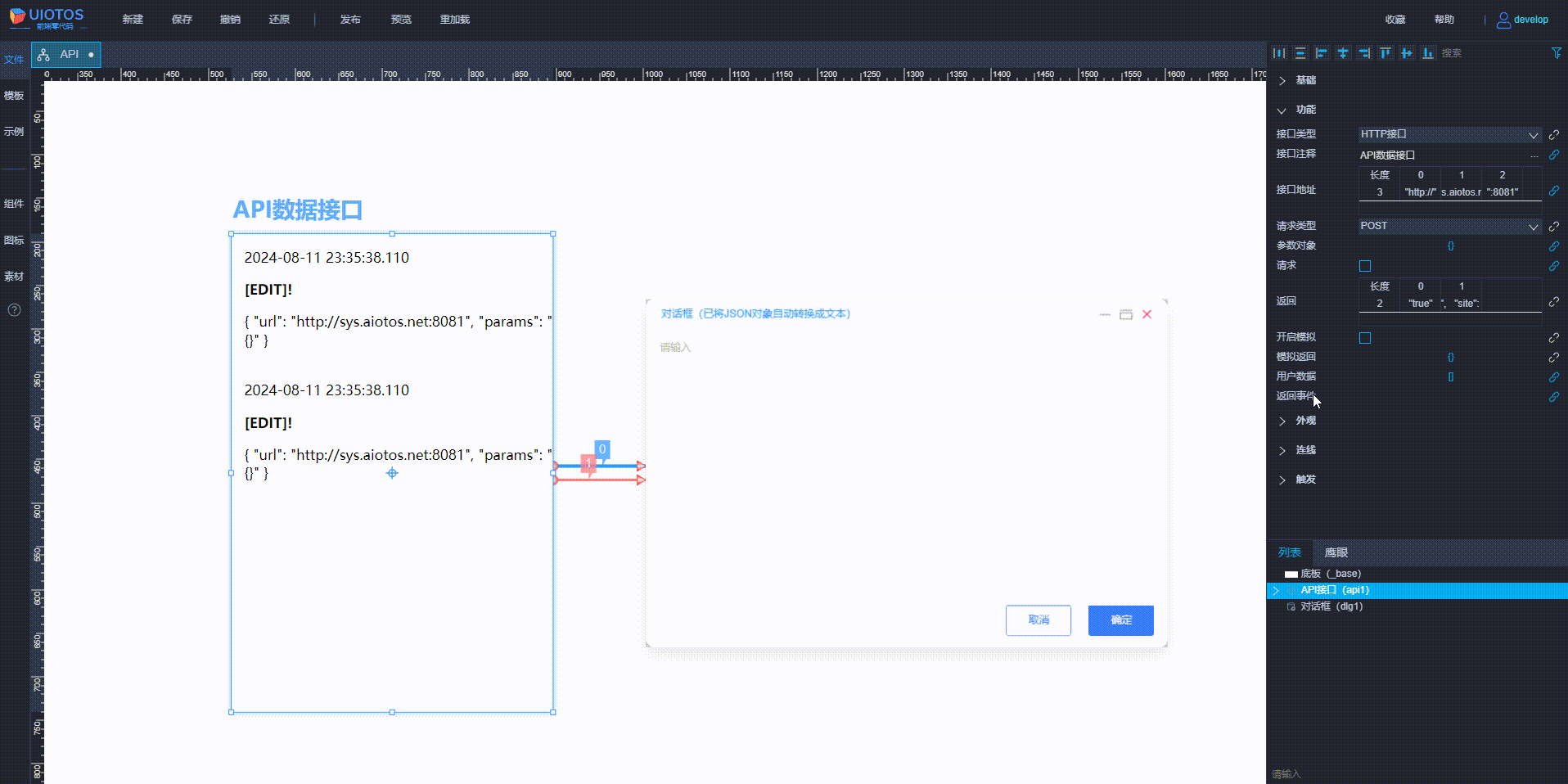The image size is (1568, 784).
Task: Click the 发布 menu item
Action: (x=350, y=20)
